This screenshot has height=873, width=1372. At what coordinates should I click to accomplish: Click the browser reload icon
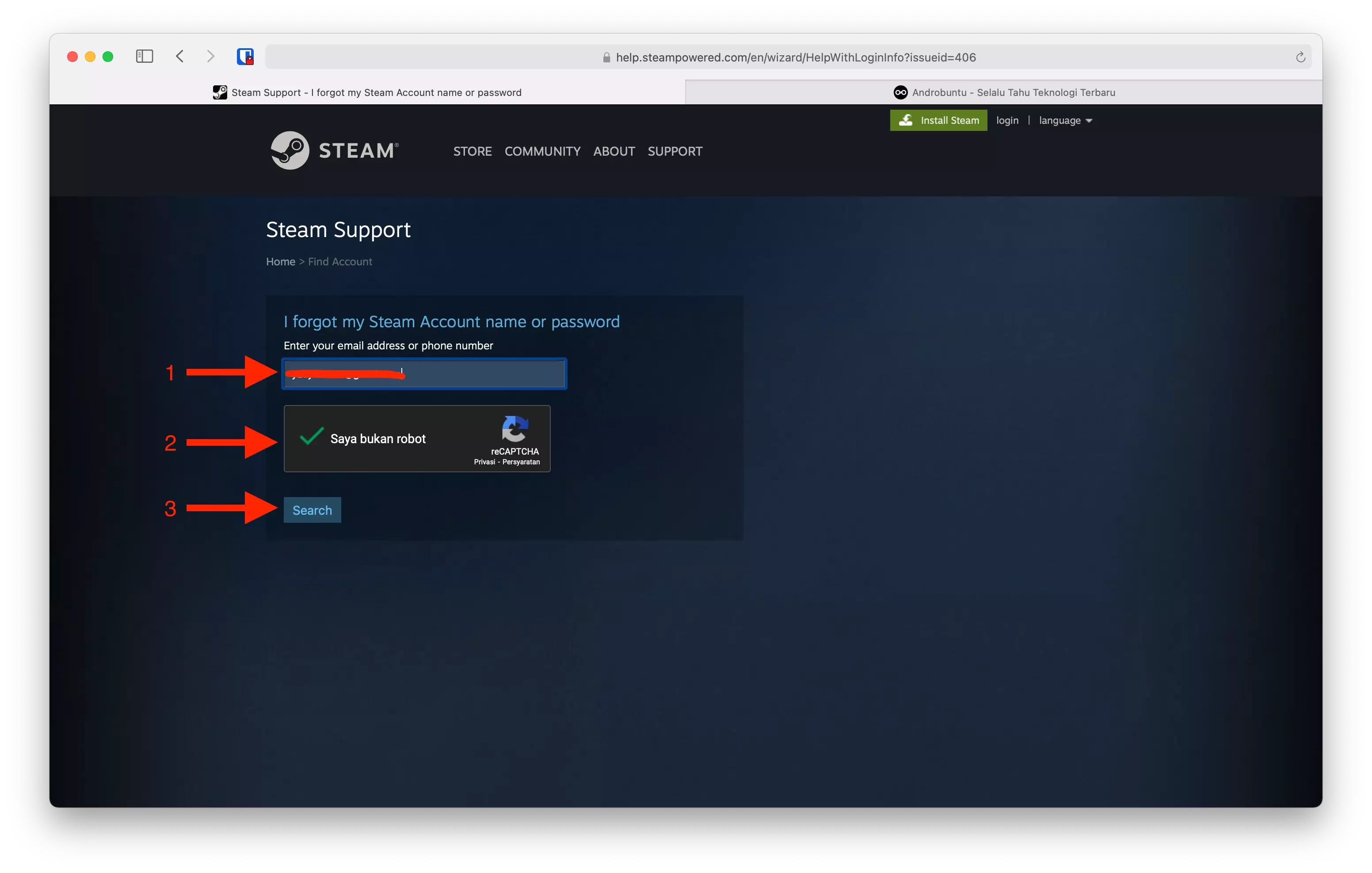pos(1301,57)
